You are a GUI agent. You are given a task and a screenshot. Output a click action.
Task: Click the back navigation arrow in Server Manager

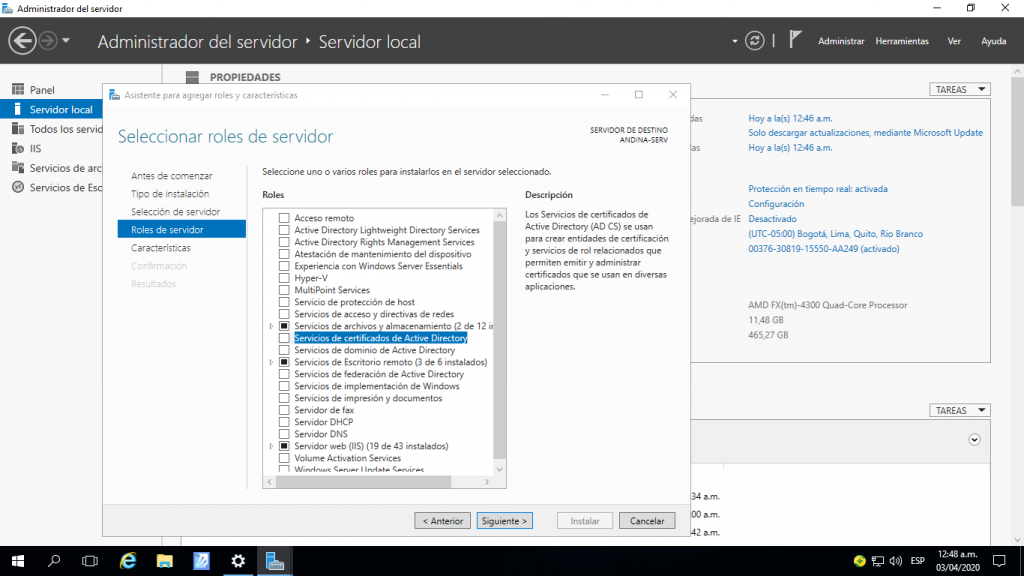(22, 40)
